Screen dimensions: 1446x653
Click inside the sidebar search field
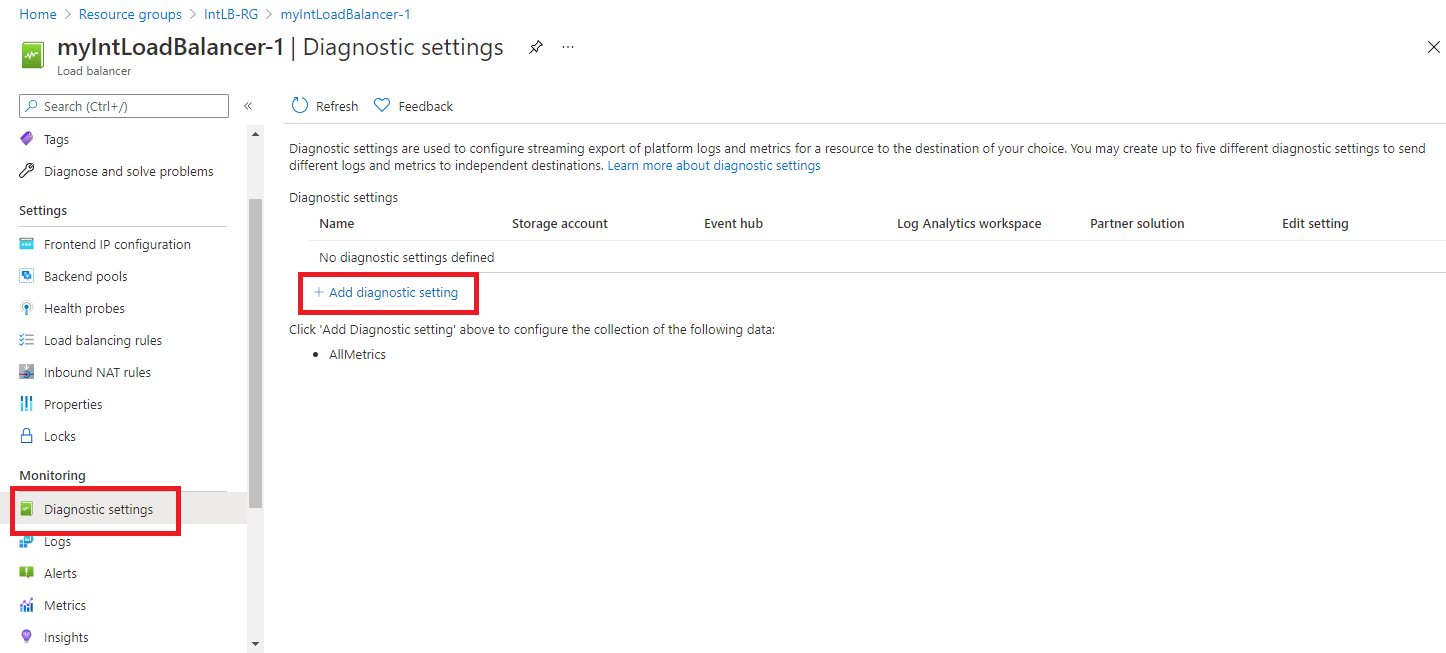tap(123, 105)
